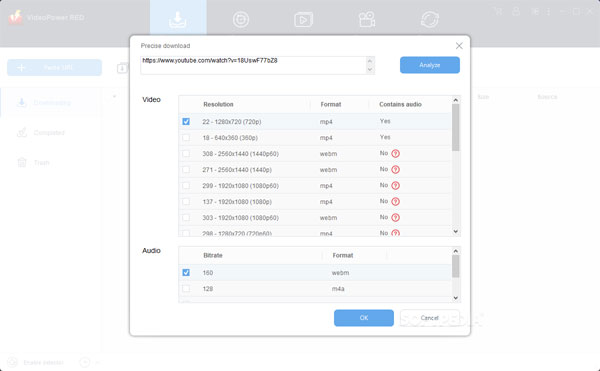
Task: Click the 'Yes' audio cell of 360p row
Action: tap(385, 137)
